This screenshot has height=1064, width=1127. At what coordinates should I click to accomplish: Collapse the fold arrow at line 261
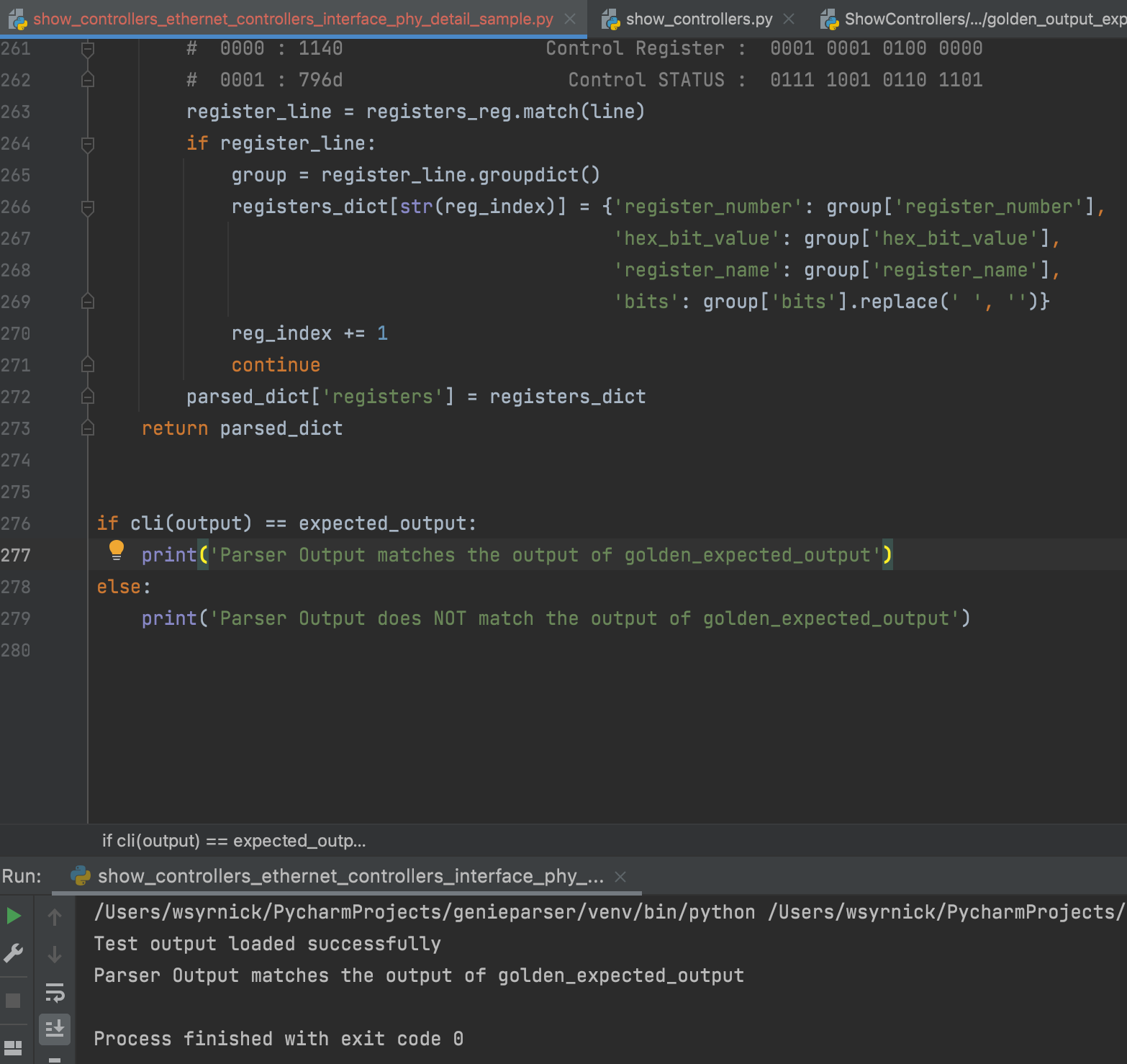coord(88,49)
